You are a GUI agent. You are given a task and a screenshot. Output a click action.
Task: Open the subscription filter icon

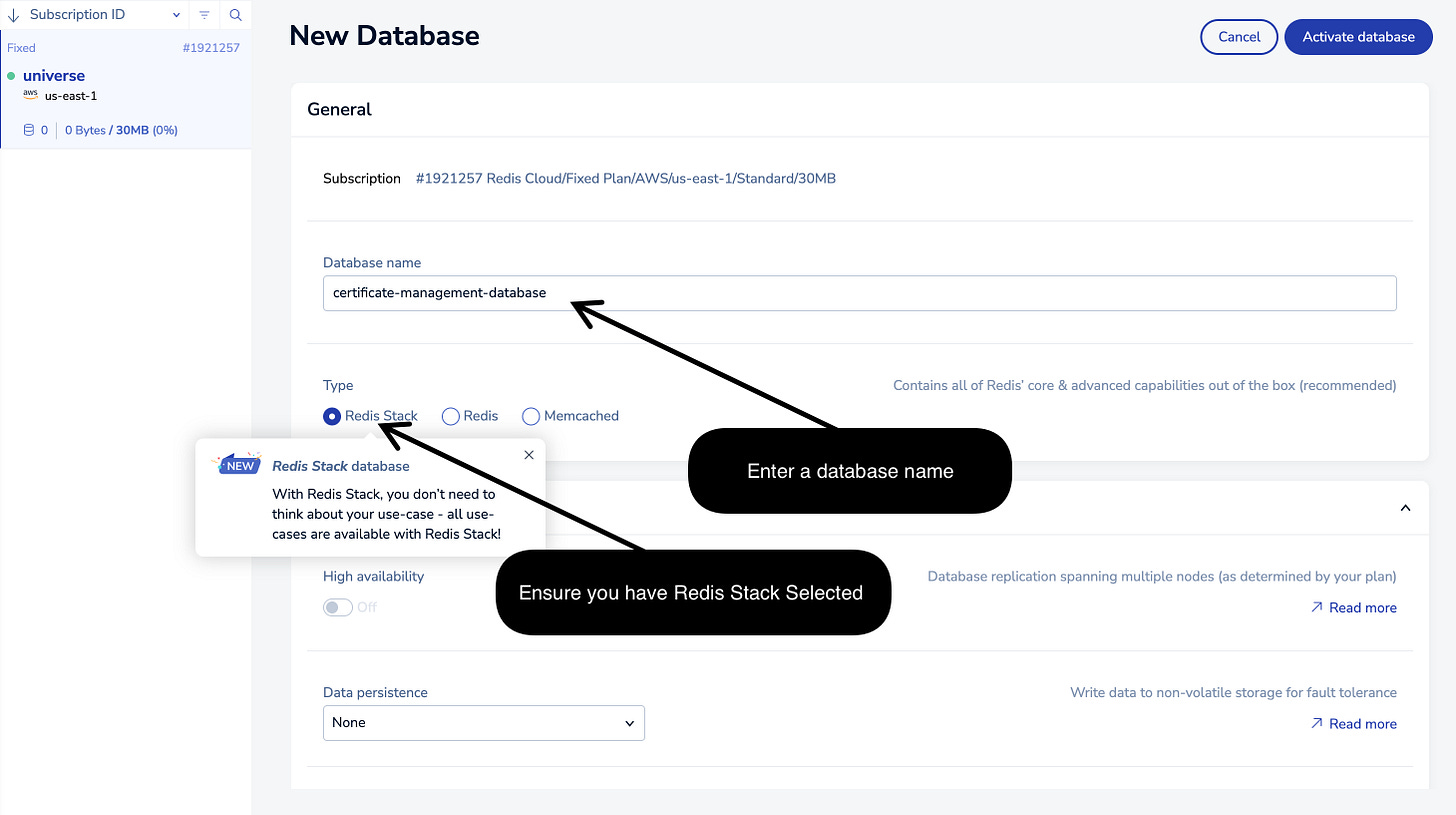point(204,15)
